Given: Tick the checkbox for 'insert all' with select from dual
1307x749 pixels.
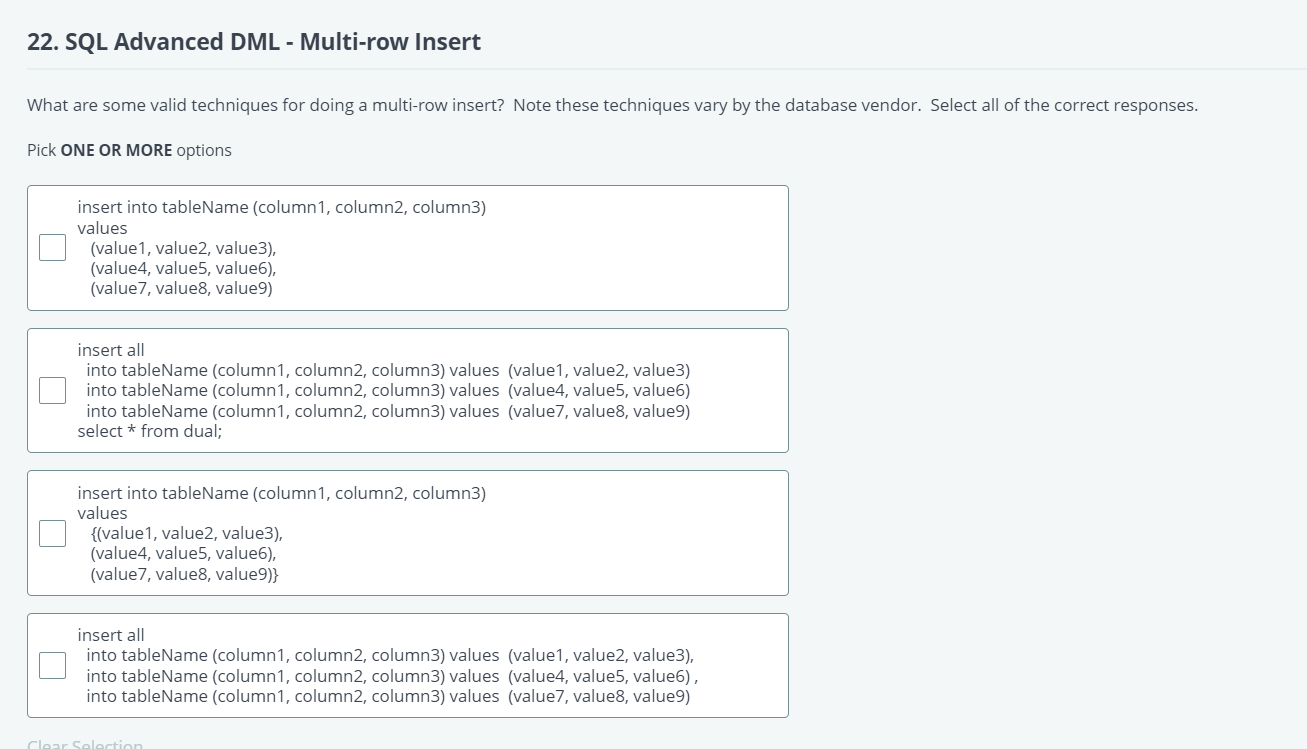Looking at the screenshot, I should [53, 390].
